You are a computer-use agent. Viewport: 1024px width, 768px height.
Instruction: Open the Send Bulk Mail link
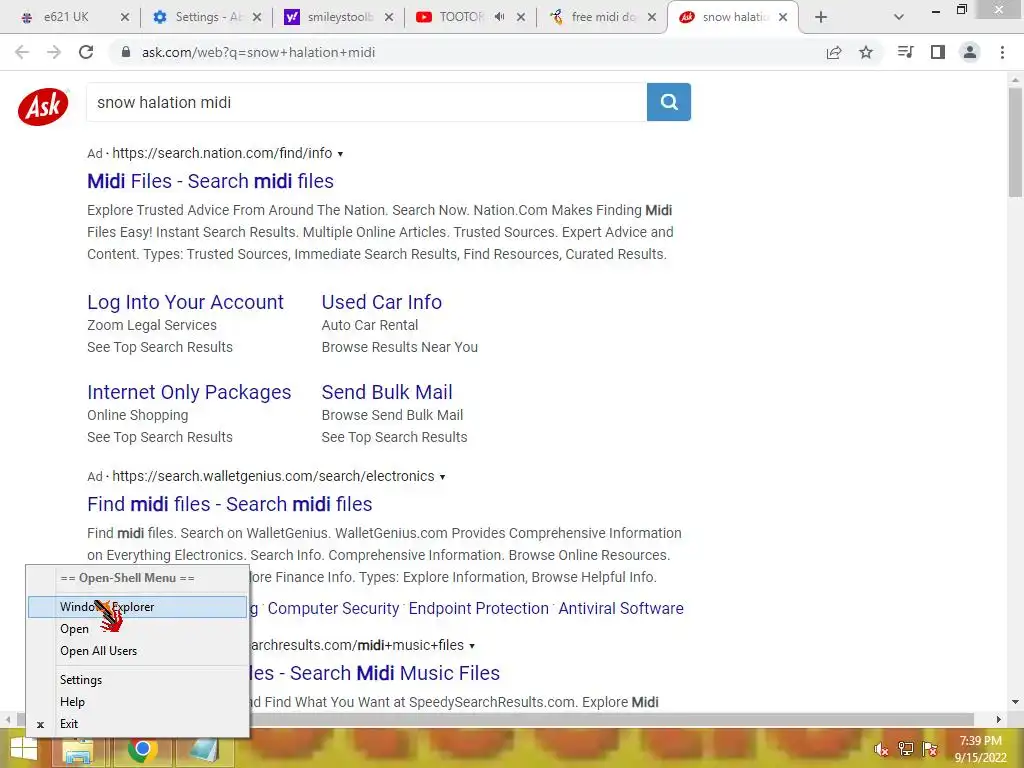click(x=387, y=392)
